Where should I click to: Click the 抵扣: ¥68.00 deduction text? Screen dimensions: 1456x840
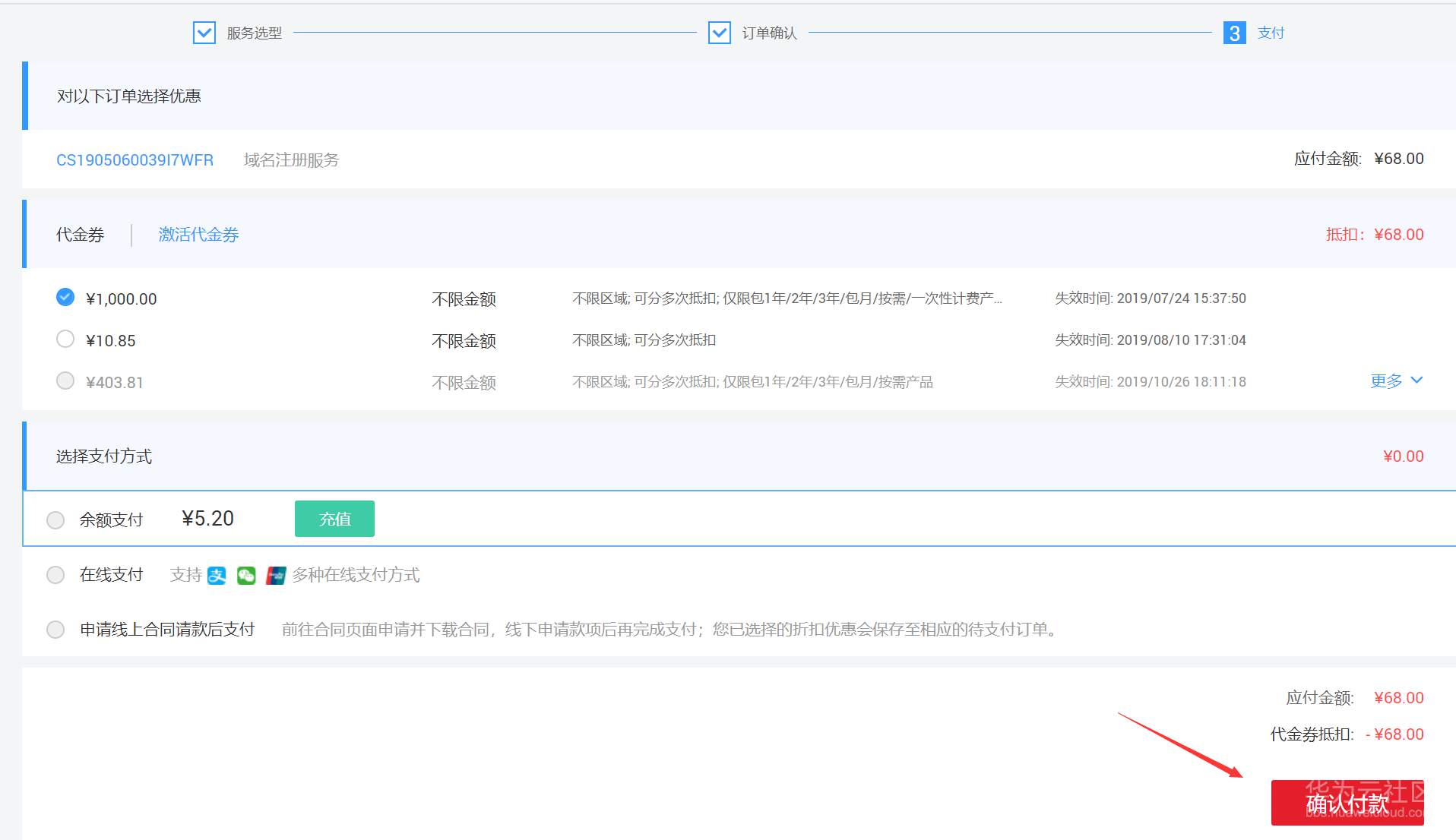point(1375,235)
